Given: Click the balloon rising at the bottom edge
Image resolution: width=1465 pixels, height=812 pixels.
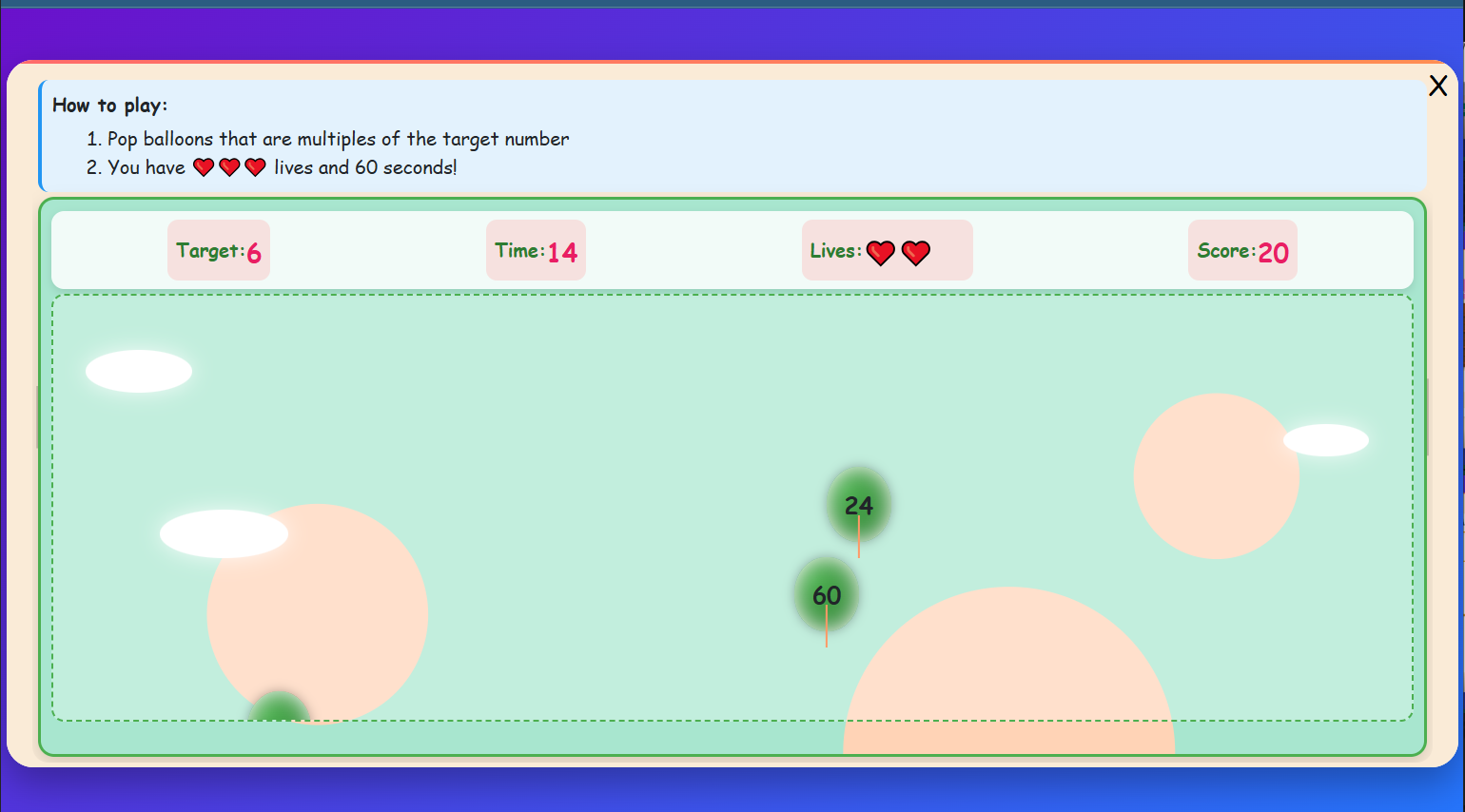Looking at the screenshot, I should (x=279, y=711).
